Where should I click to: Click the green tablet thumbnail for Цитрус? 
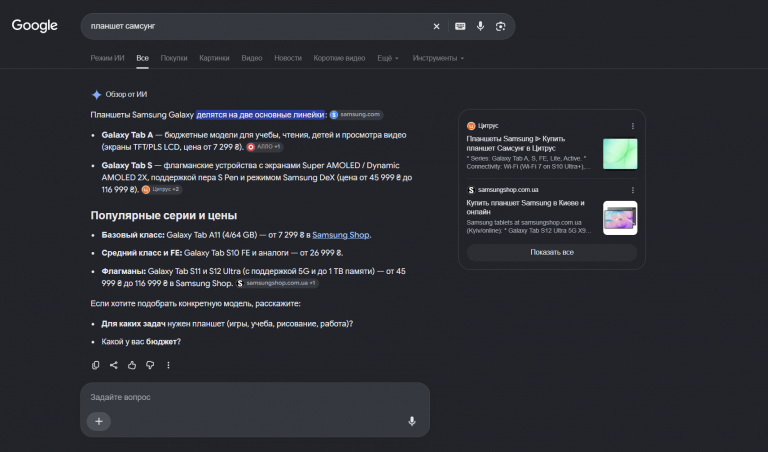click(620, 154)
